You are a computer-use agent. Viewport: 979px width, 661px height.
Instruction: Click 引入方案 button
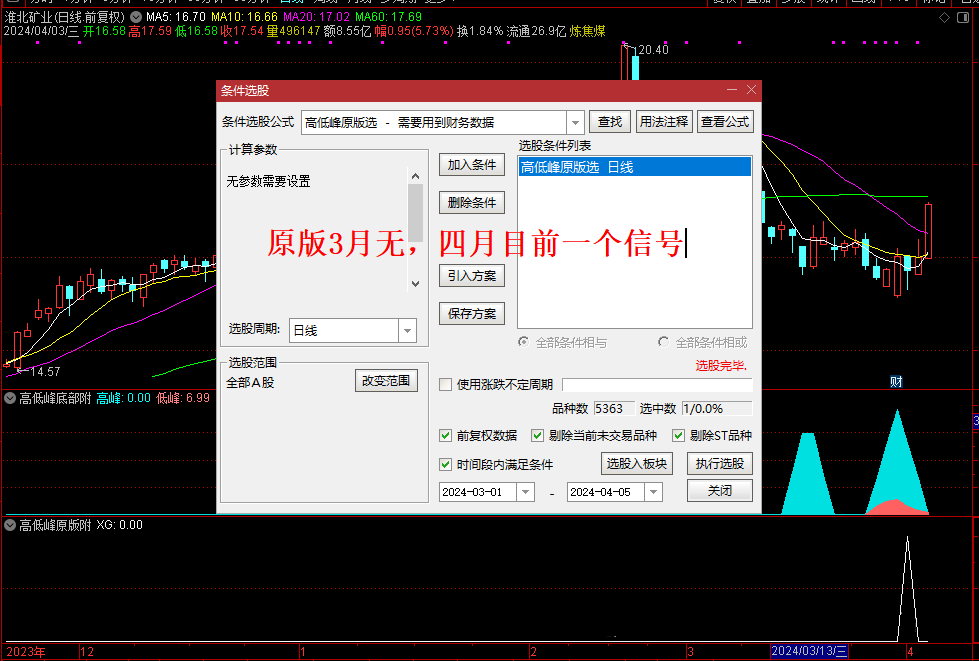471,276
